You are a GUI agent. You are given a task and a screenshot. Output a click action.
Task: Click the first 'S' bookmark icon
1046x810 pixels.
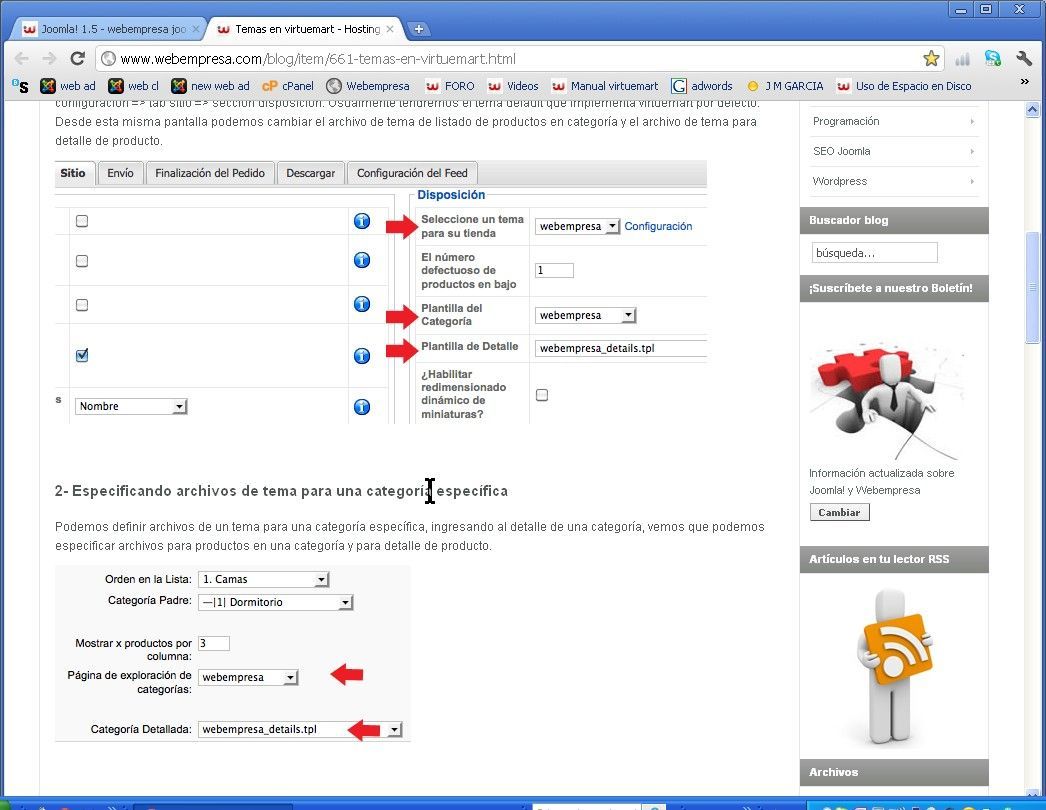click(x=21, y=86)
